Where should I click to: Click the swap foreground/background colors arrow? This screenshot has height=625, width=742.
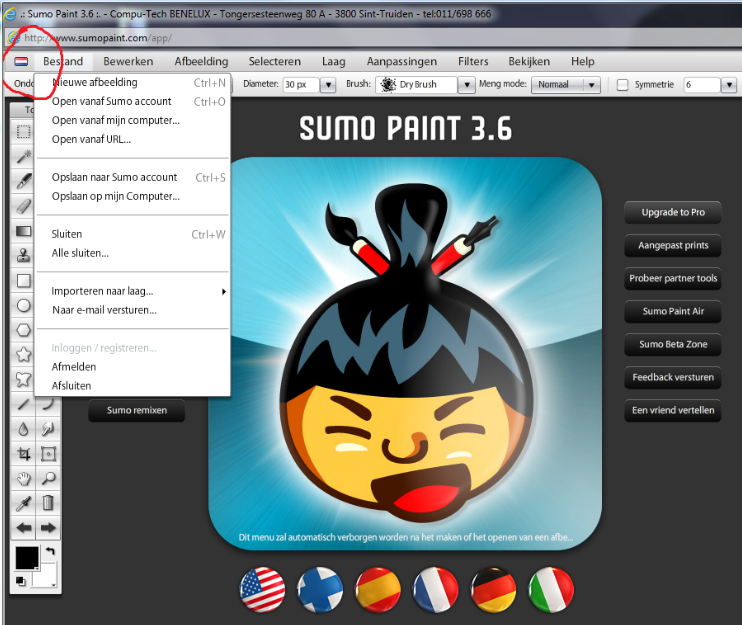point(51,551)
